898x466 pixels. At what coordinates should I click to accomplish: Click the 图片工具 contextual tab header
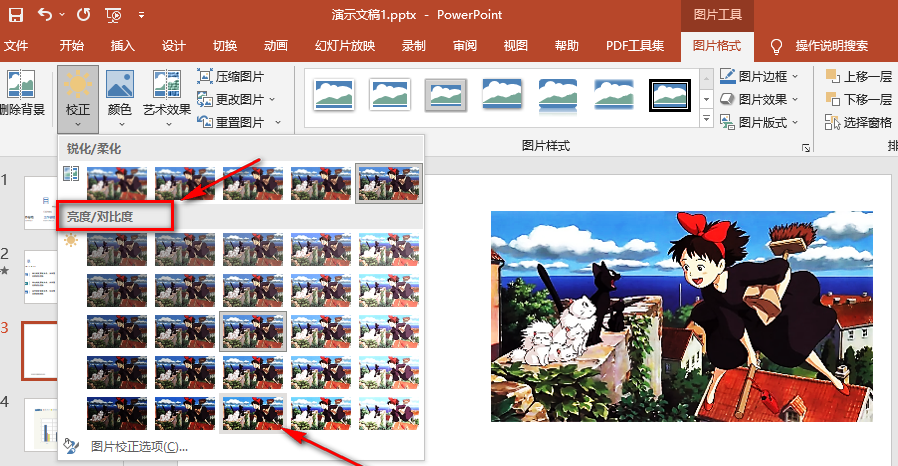(x=717, y=15)
